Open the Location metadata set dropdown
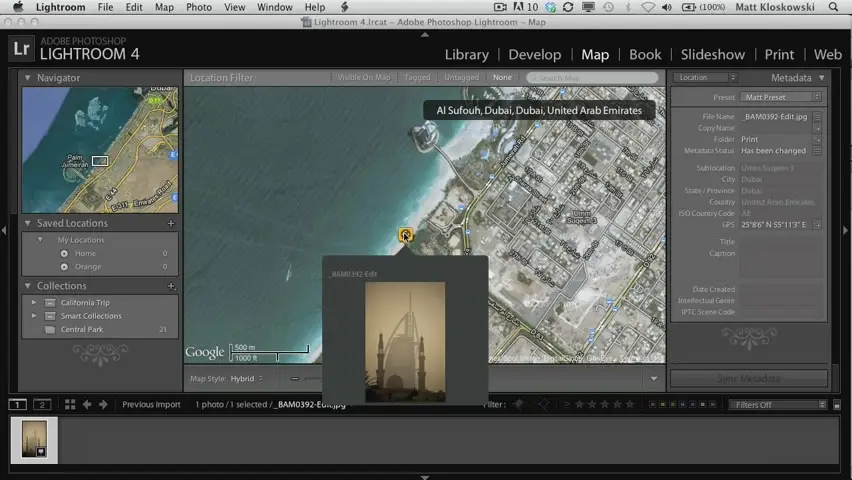852x480 pixels. 705,77
